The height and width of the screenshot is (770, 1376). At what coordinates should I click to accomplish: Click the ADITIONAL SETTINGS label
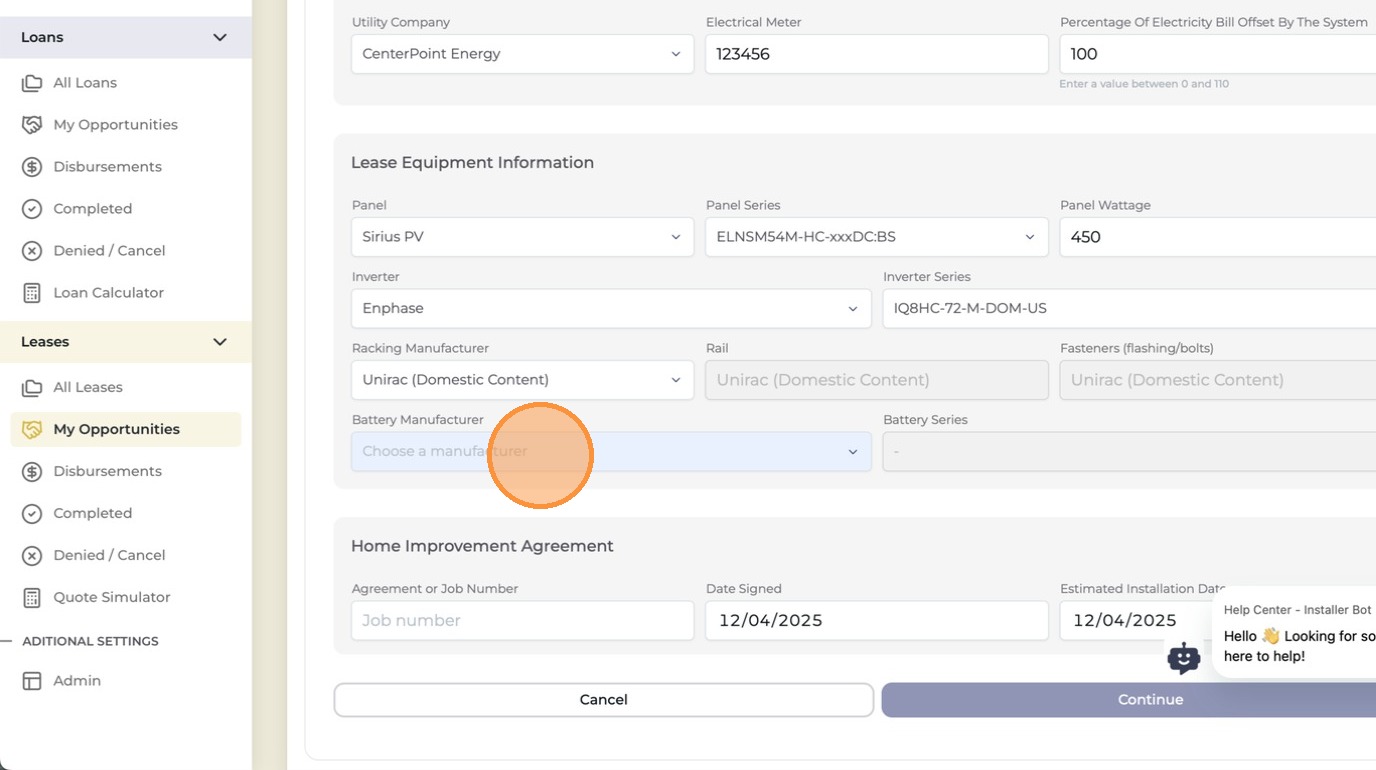(x=90, y=641)
